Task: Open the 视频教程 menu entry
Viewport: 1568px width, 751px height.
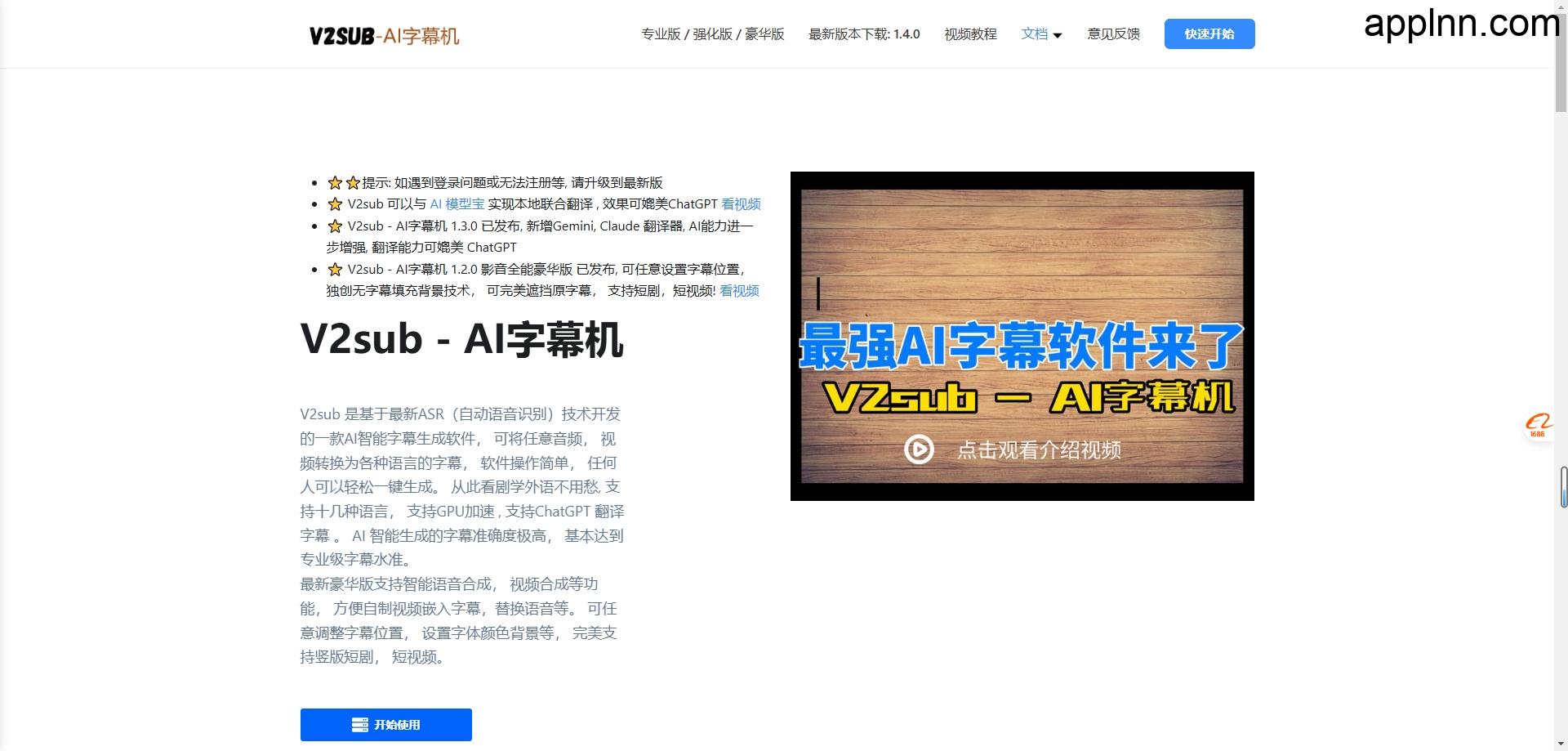Action: 970,34
